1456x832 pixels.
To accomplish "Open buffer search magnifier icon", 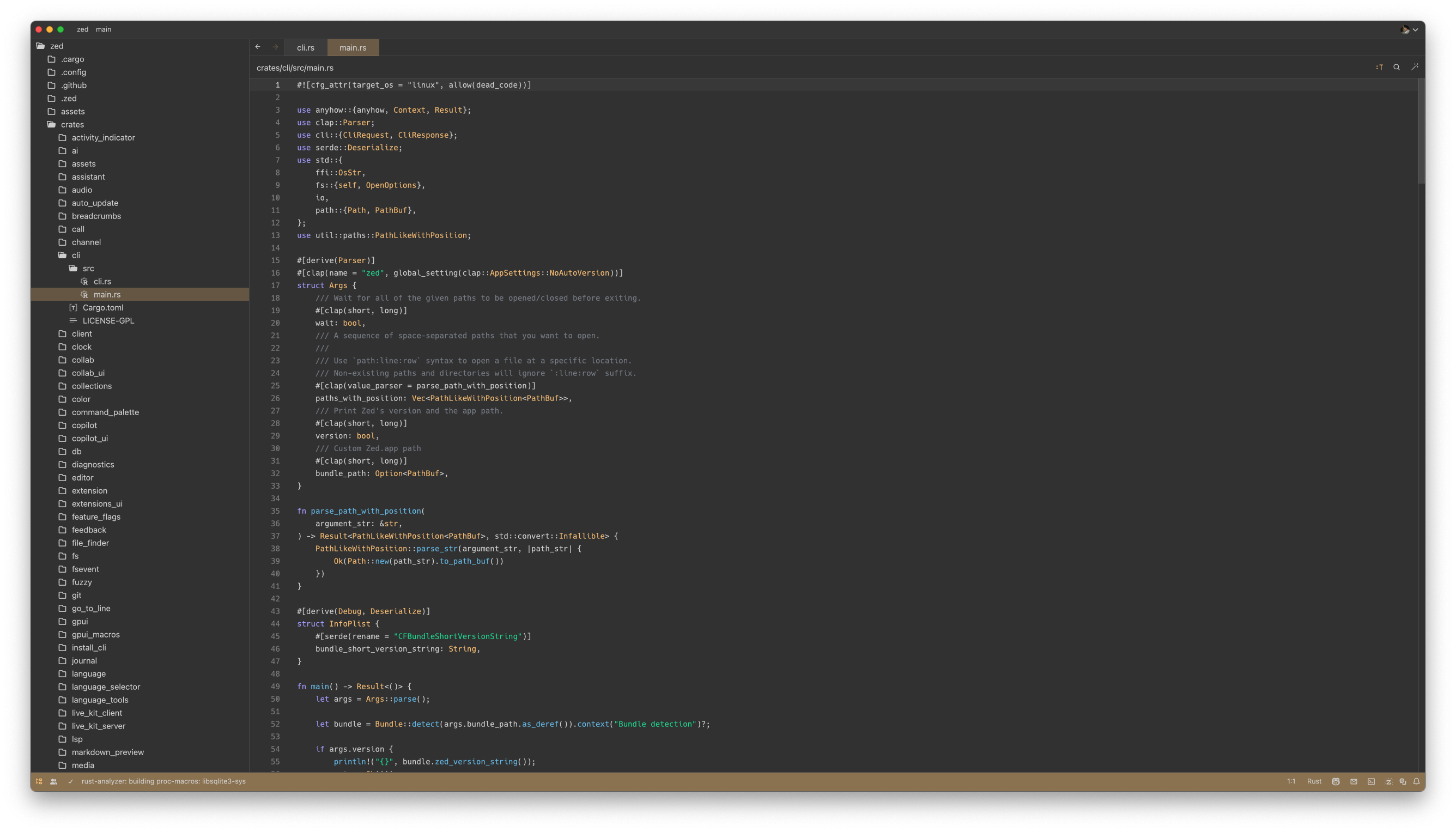I will tap(1397, 68).
